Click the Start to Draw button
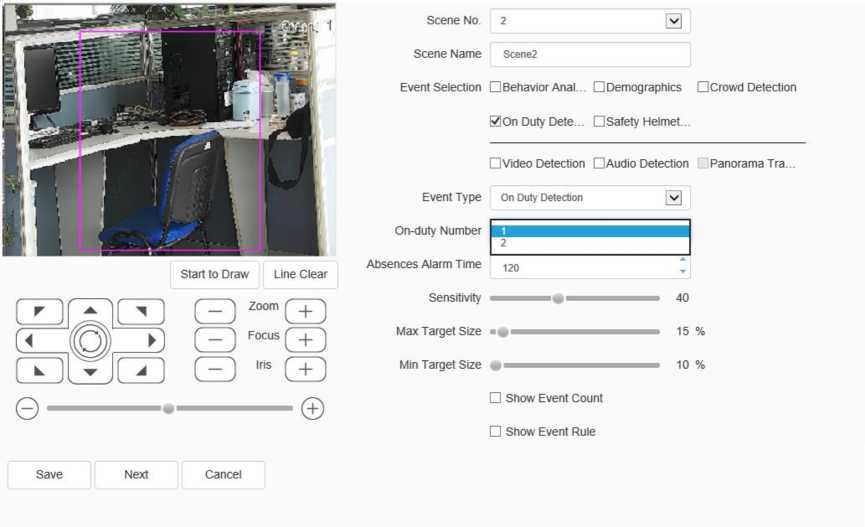This screenshot has height=527, width=865. pos(214,275)
